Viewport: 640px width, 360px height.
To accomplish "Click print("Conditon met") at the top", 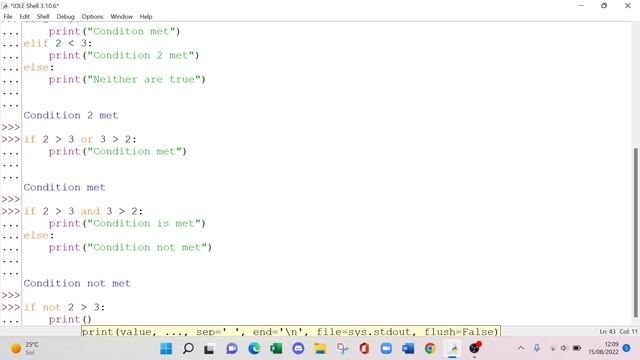I will [114, 31].
